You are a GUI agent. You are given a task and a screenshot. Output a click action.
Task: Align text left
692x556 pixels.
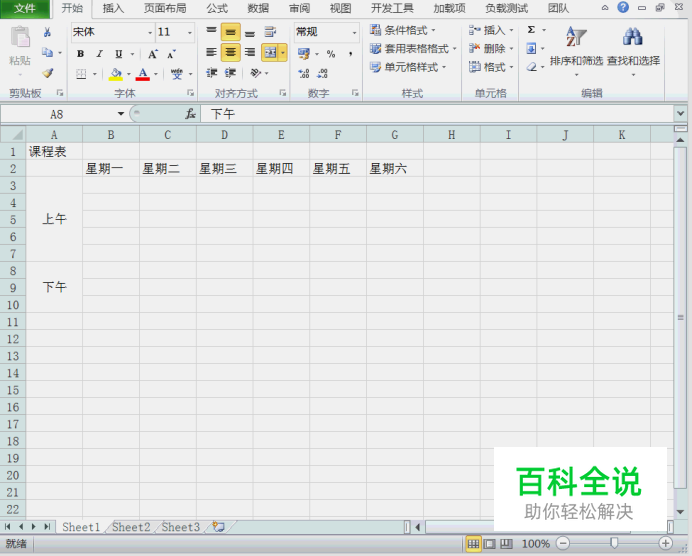tap(211, 53)
